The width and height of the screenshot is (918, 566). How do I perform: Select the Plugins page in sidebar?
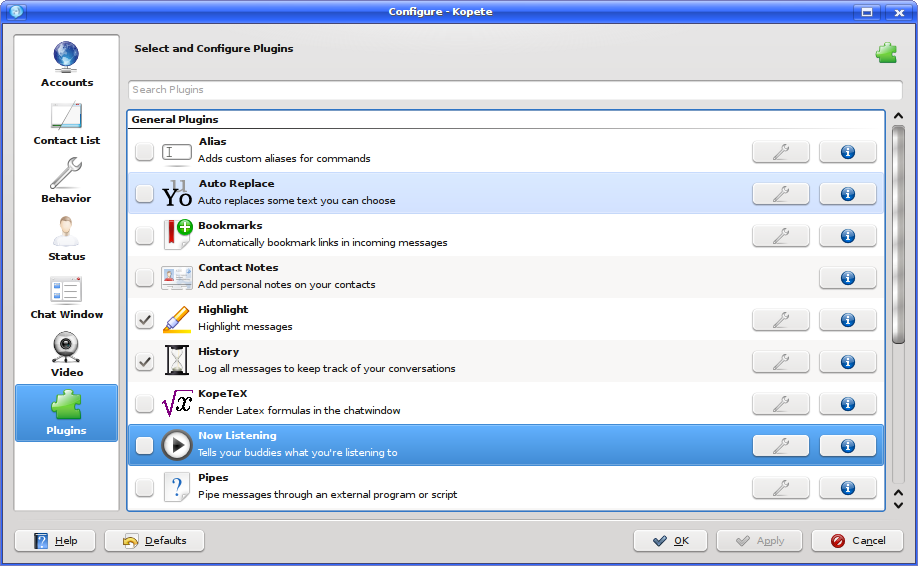click(66, 413)
